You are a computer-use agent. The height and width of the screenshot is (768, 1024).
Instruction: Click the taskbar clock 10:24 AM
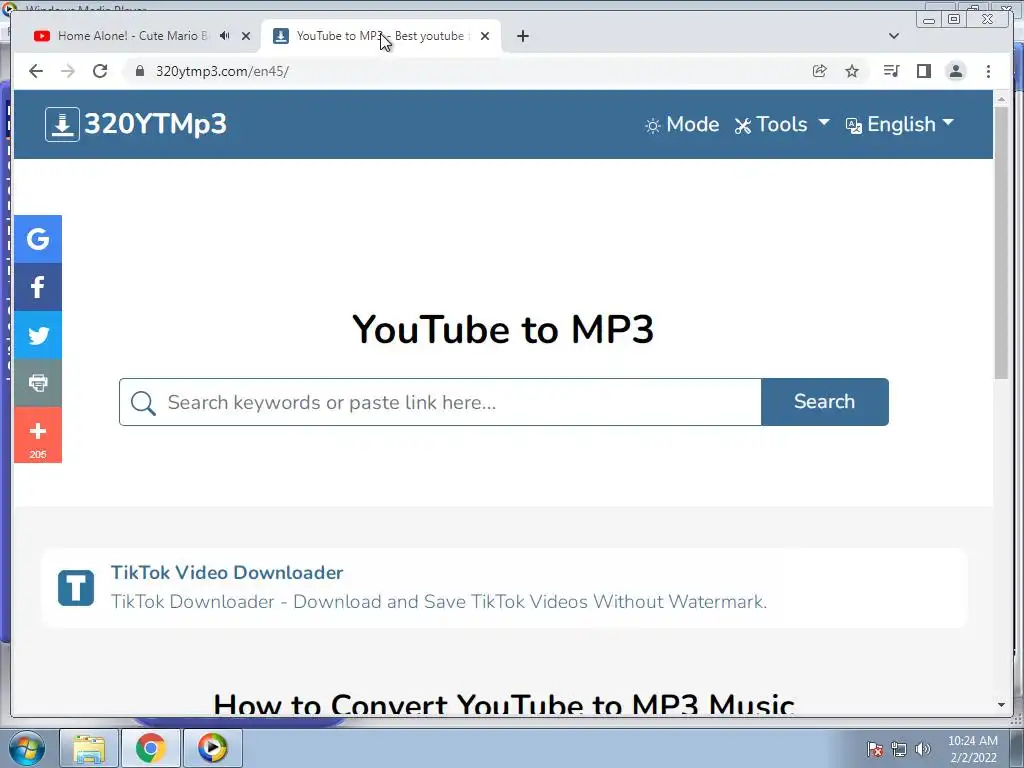(x=972, y=741)
